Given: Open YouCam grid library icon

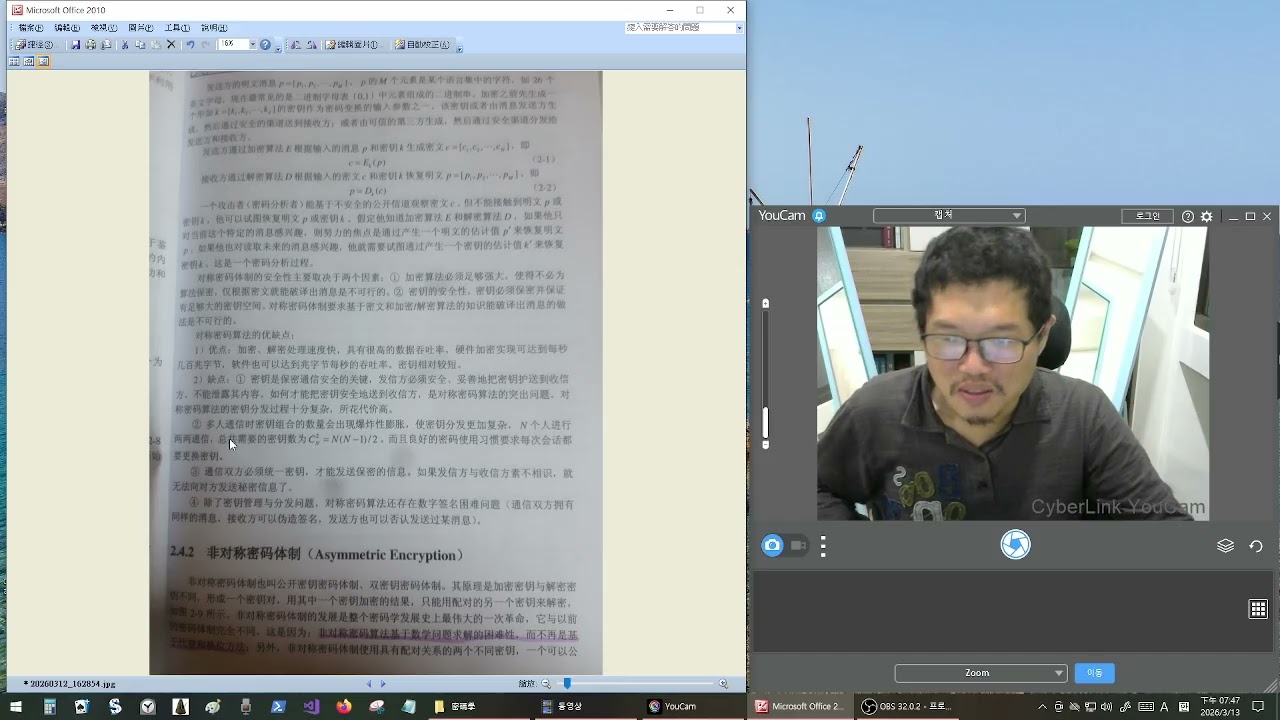Looking at the screenshot, I should point(1258,609).
